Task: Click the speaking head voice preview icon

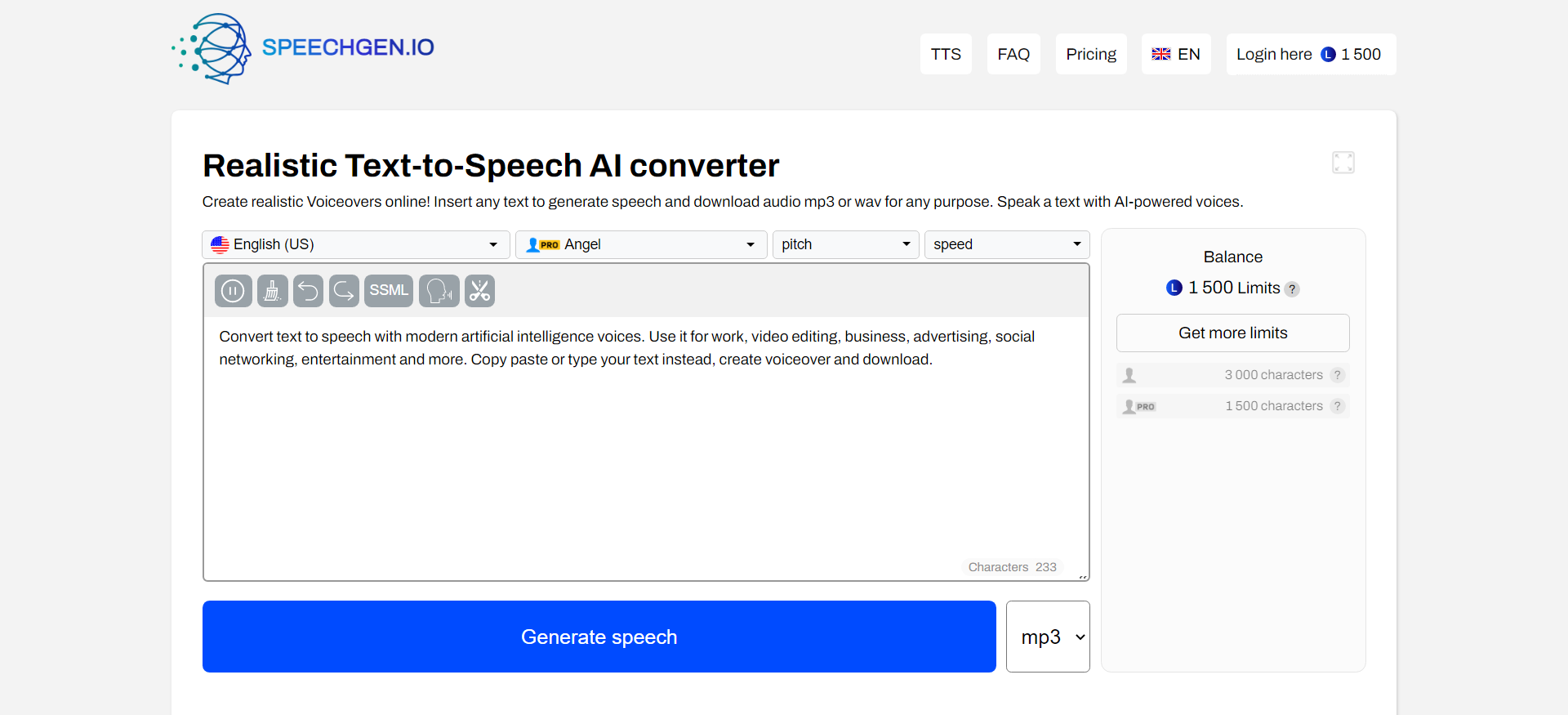Action: (x=439, y=290)
